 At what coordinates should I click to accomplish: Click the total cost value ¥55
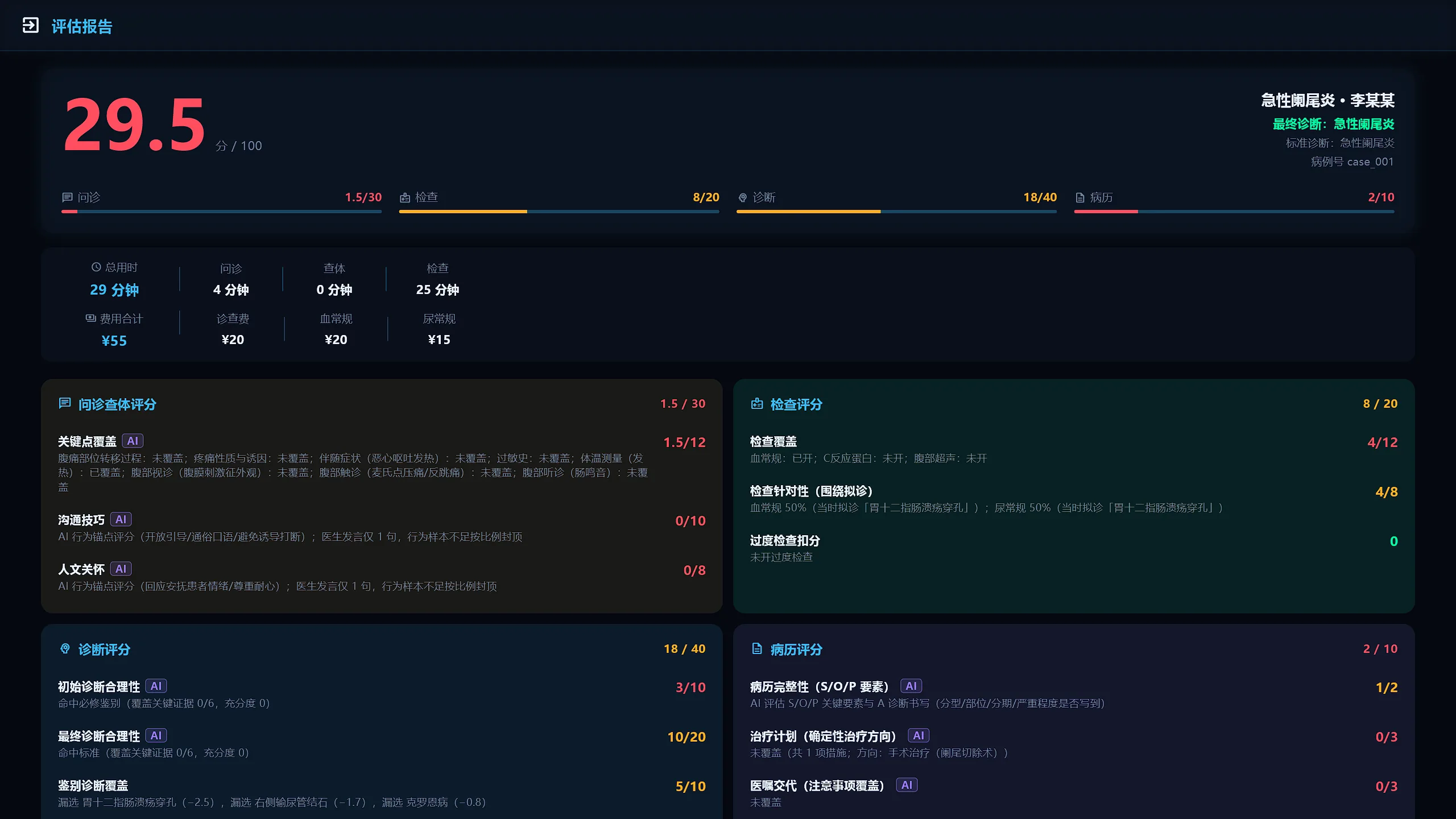pyautogui.click(x=114, y=341)
